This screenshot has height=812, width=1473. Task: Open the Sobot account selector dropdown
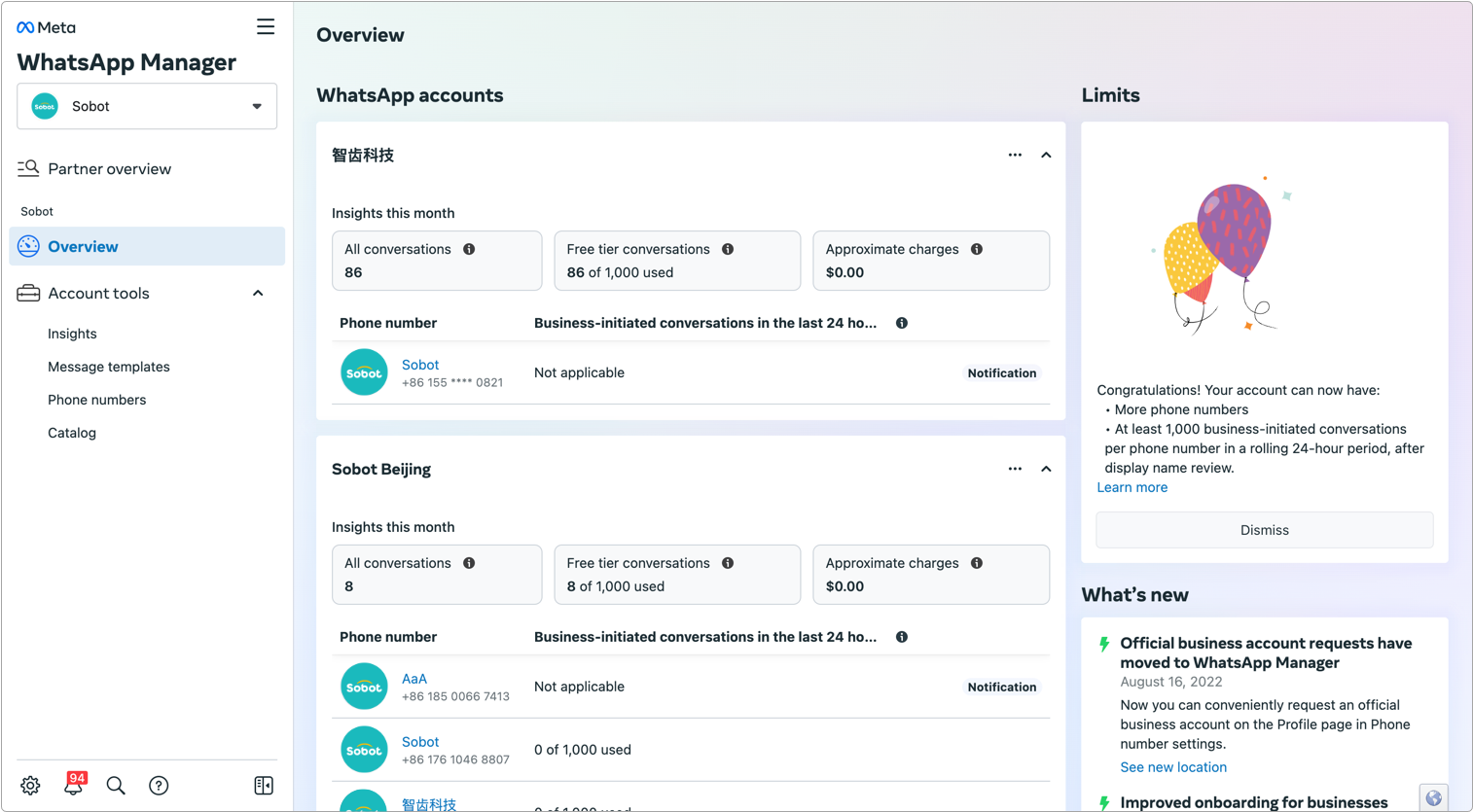[147, 106]
